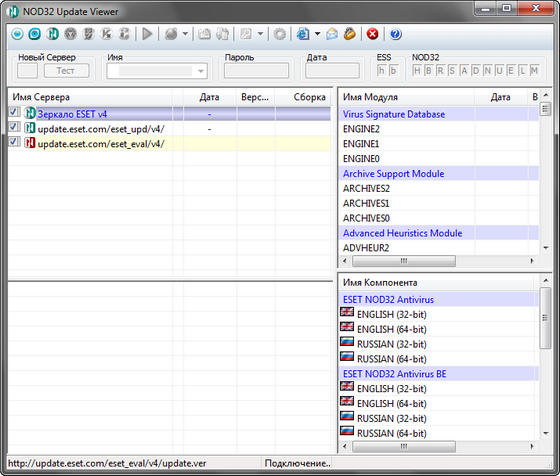Sort by the Сборка column header

309,97
